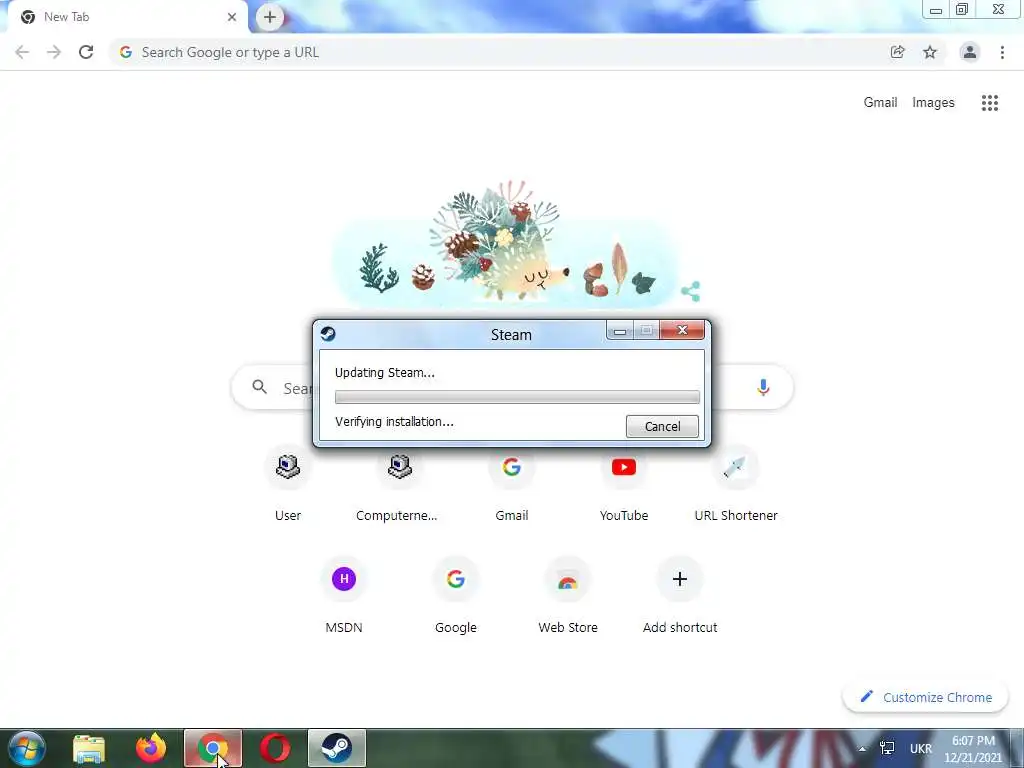
Task: Click the Chrome forward arrow
Action: [x=54, y=52]
